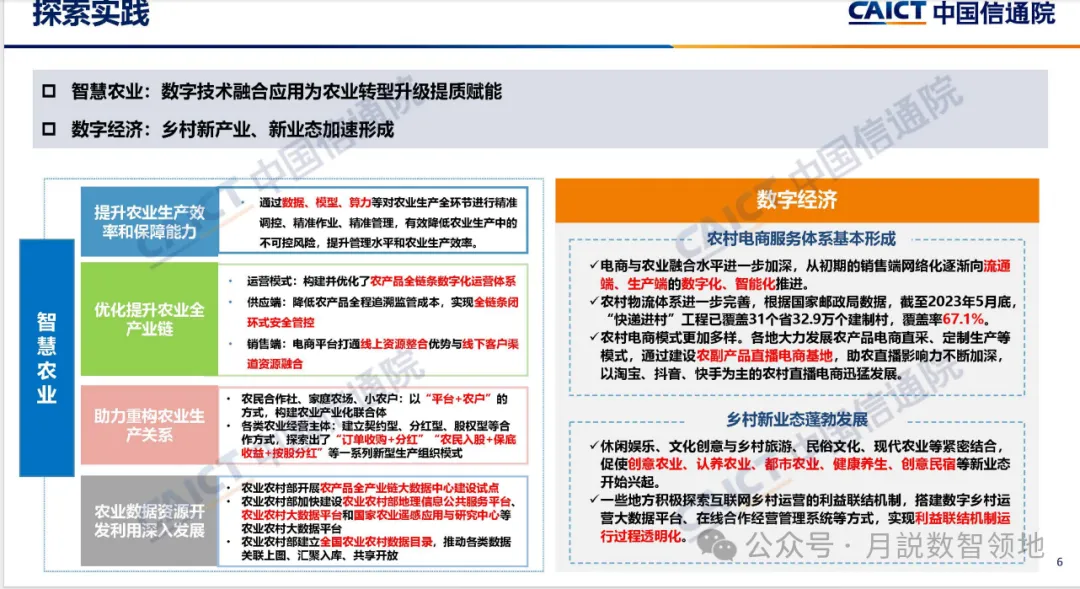Click the page number 6
This screenshot has width=1080, height=589.
click(x=1059, y=562)
